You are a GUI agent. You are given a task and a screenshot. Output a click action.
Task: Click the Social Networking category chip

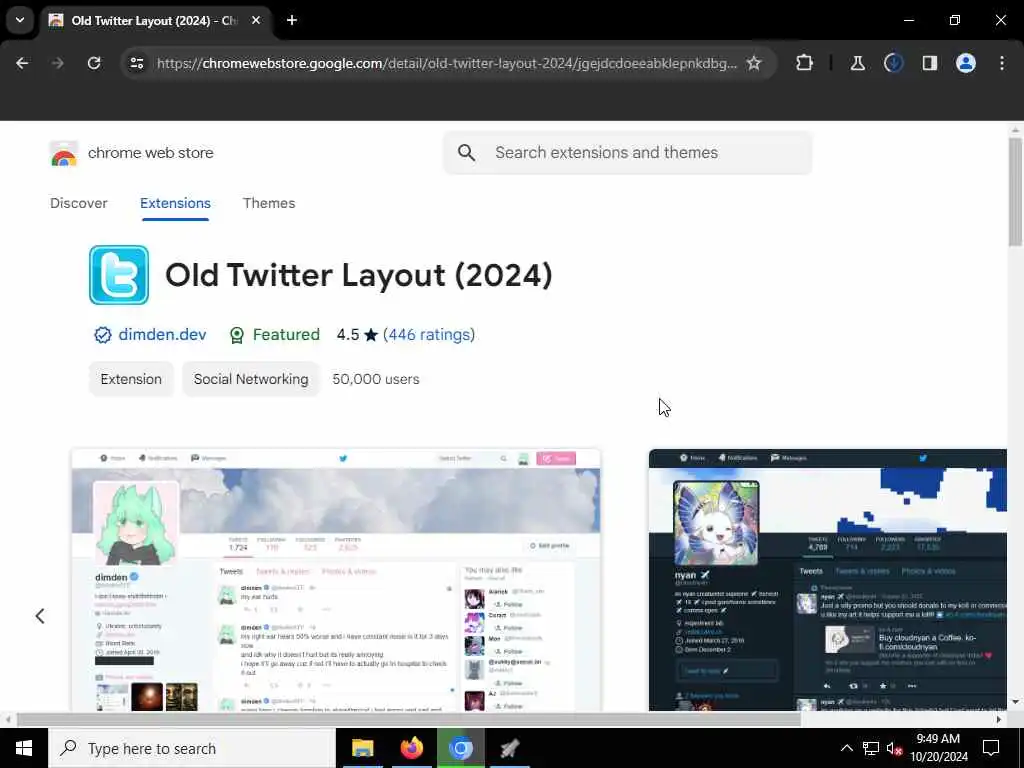[x=251, y=379]
